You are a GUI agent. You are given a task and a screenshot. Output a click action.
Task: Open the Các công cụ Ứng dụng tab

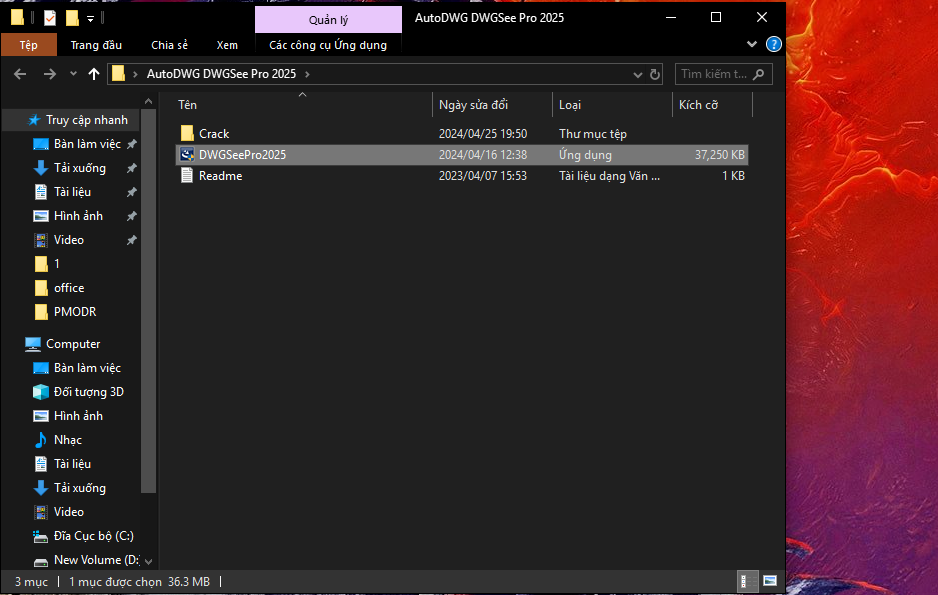(x=328, y=45)
